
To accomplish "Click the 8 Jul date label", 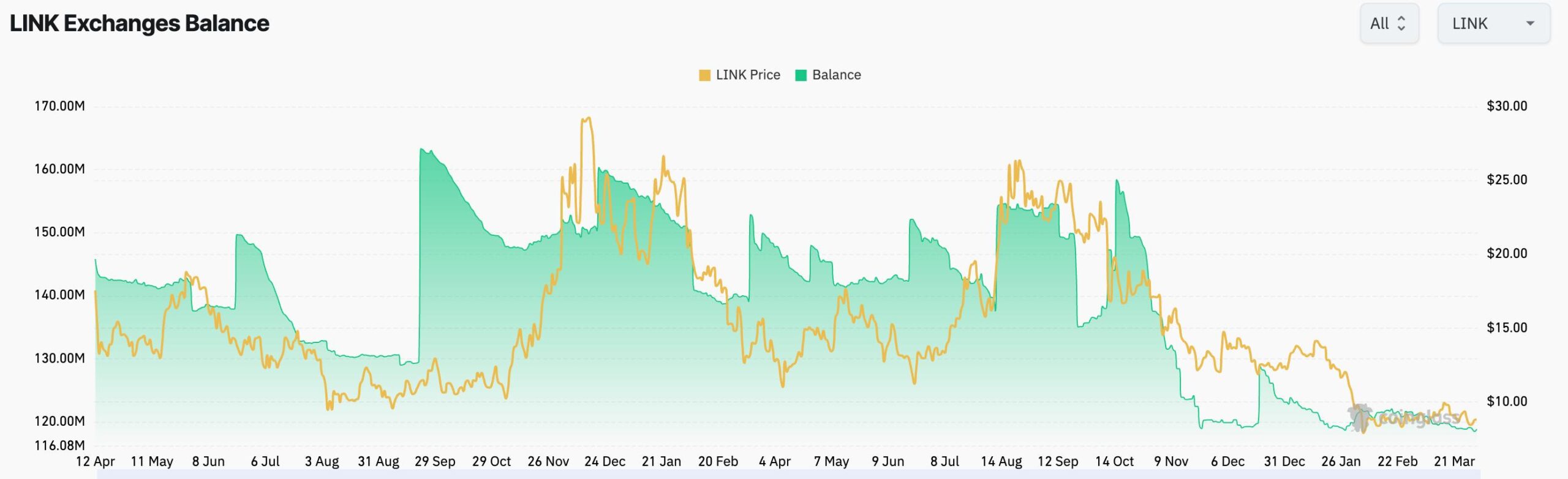I will pyautogui.click(x=944, y=461).
